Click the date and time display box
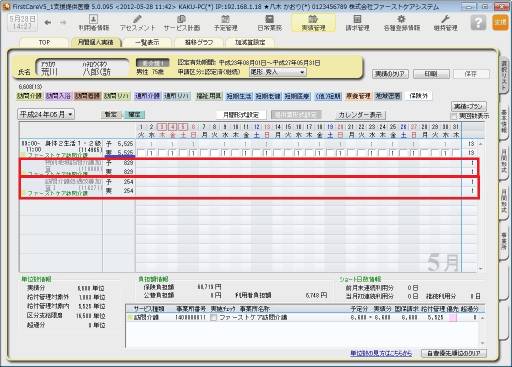The image size is (512, 367). [22, 23]
